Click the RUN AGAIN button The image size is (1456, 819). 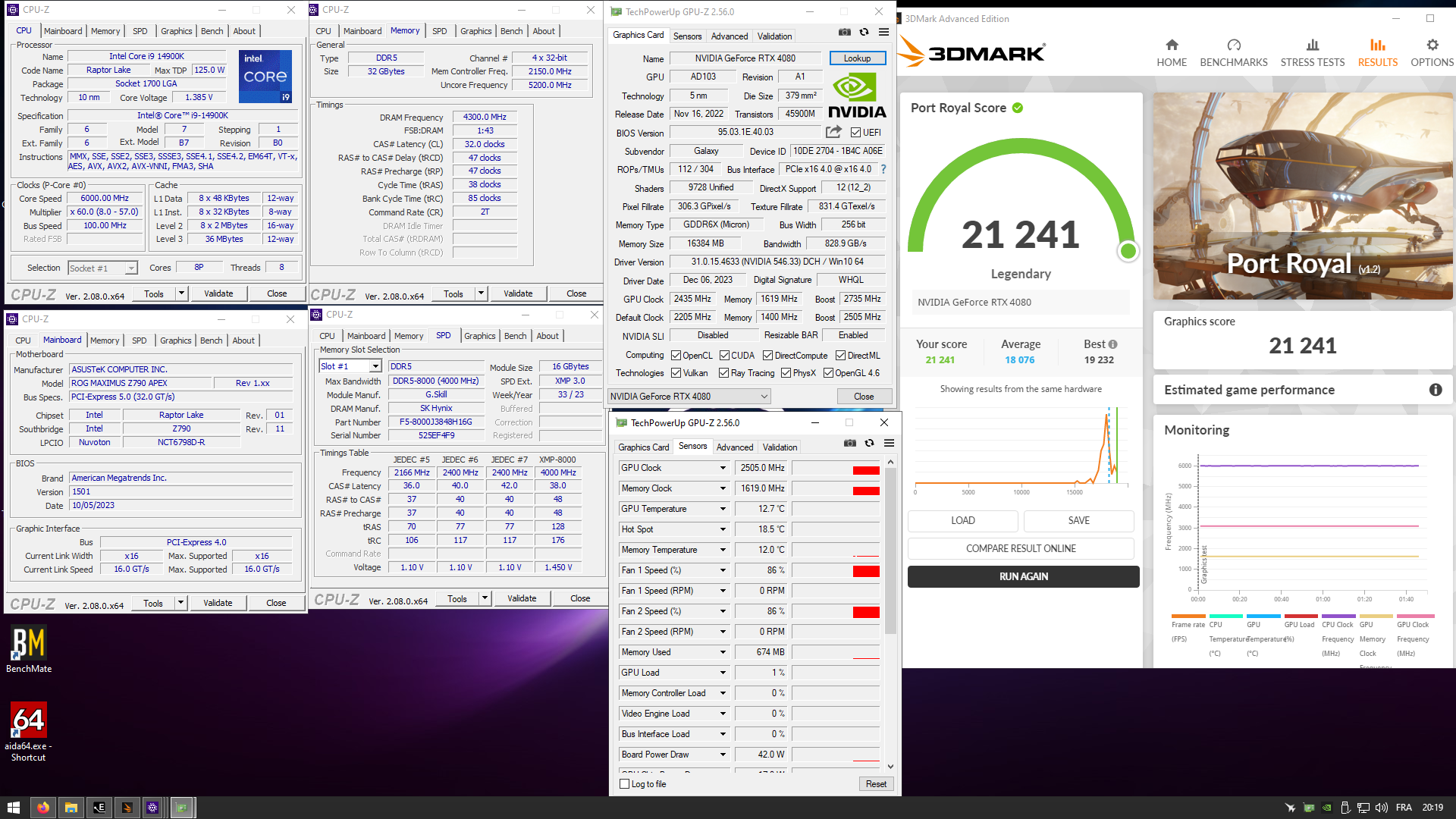1023,576
